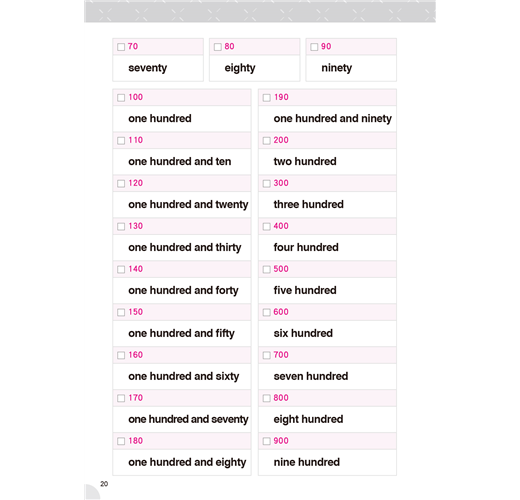Tick the checkbox for 80
The height and width of the screenshot is (500, 520).
tap(218, 47)
